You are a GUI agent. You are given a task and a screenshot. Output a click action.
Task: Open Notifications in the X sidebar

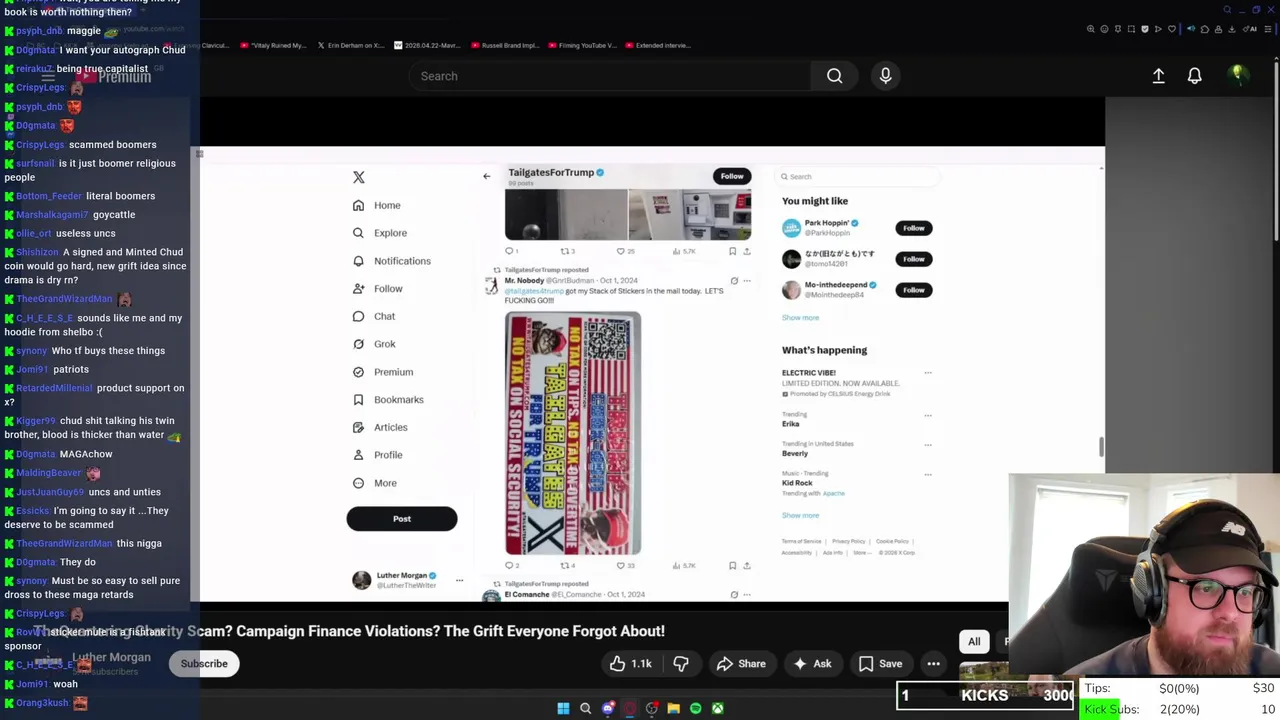[x=391, y=261]
